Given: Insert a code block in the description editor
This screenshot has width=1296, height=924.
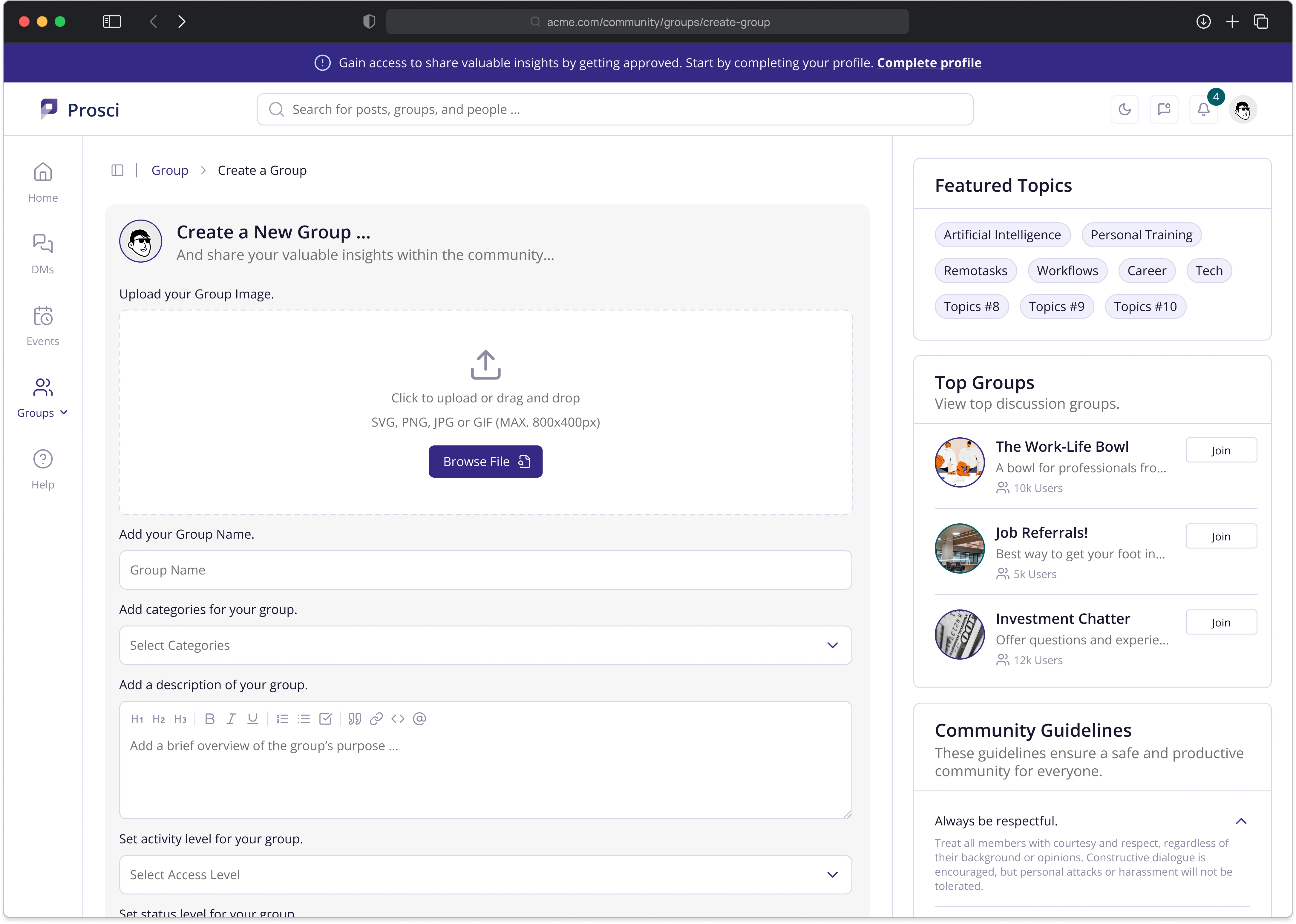Looking at the screenshot, I should tap(398, 718).
